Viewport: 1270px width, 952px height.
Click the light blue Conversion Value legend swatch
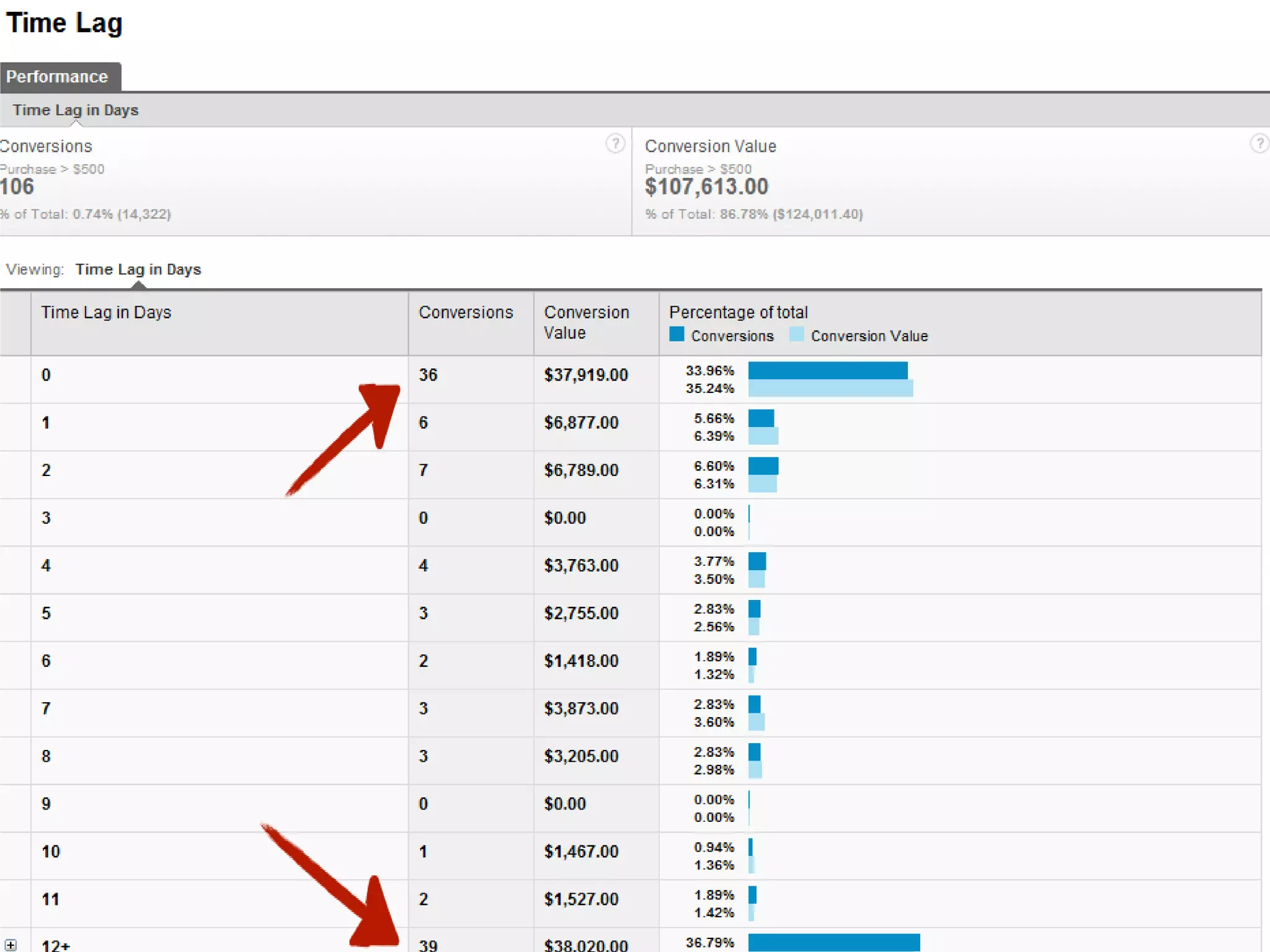coord(797,335)
